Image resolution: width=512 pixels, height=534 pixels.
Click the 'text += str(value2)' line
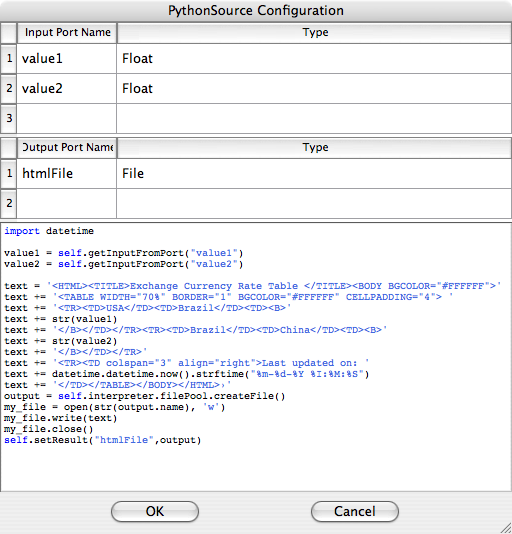(x=61, y=341)
